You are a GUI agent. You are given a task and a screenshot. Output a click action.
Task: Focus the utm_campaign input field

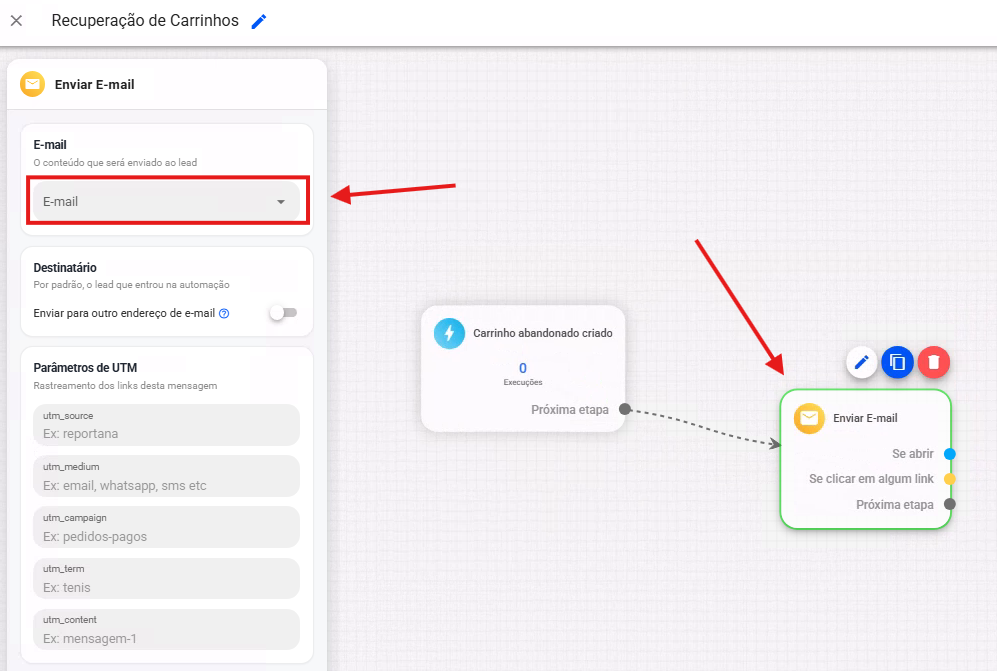166,527
